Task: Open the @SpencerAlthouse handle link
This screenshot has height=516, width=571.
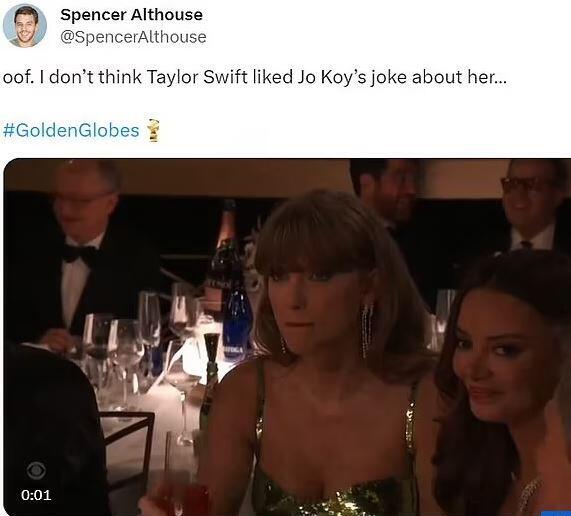Action: coord(133,37)
